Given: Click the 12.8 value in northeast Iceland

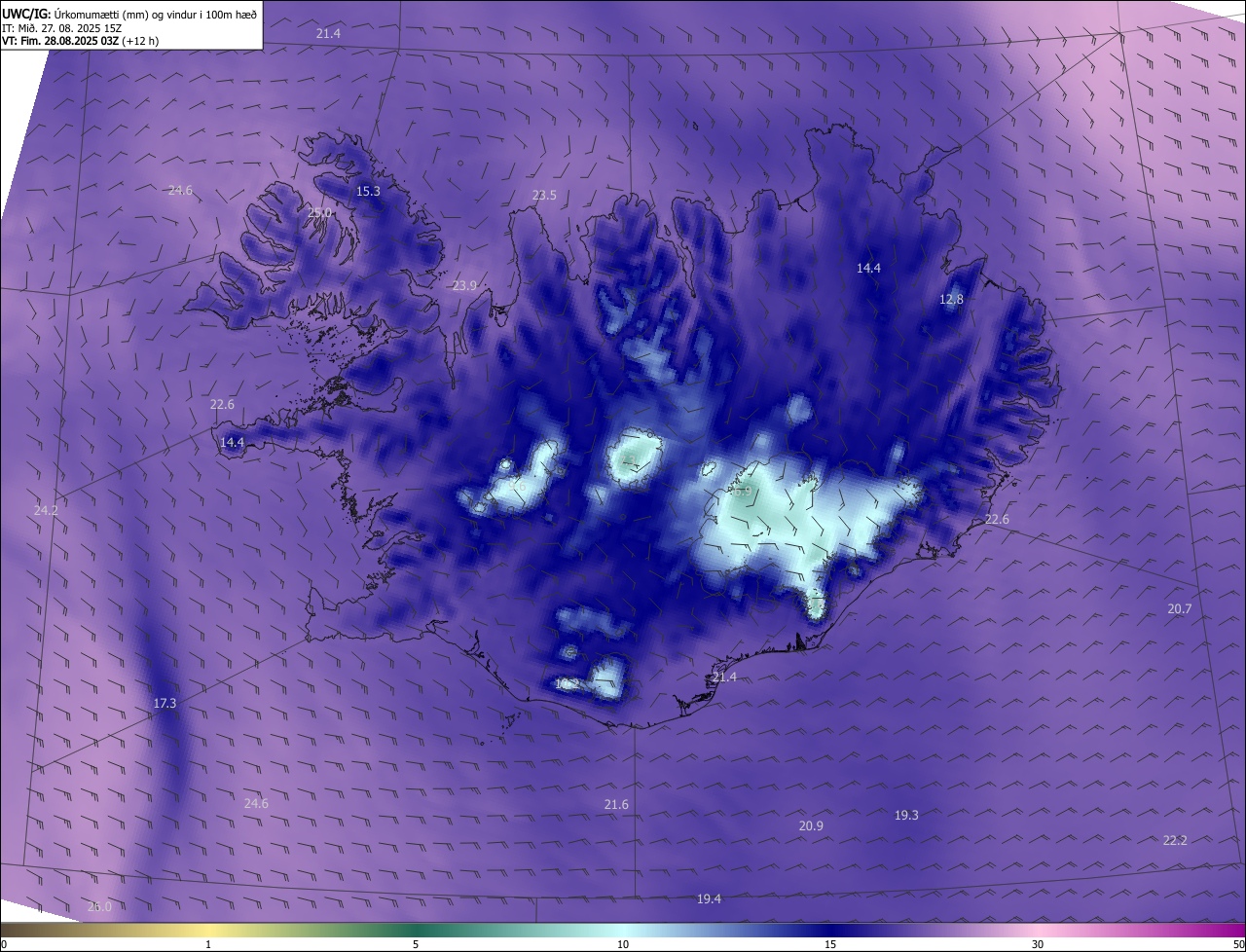Looking at the screenshot, I should (x=951, y=300).
